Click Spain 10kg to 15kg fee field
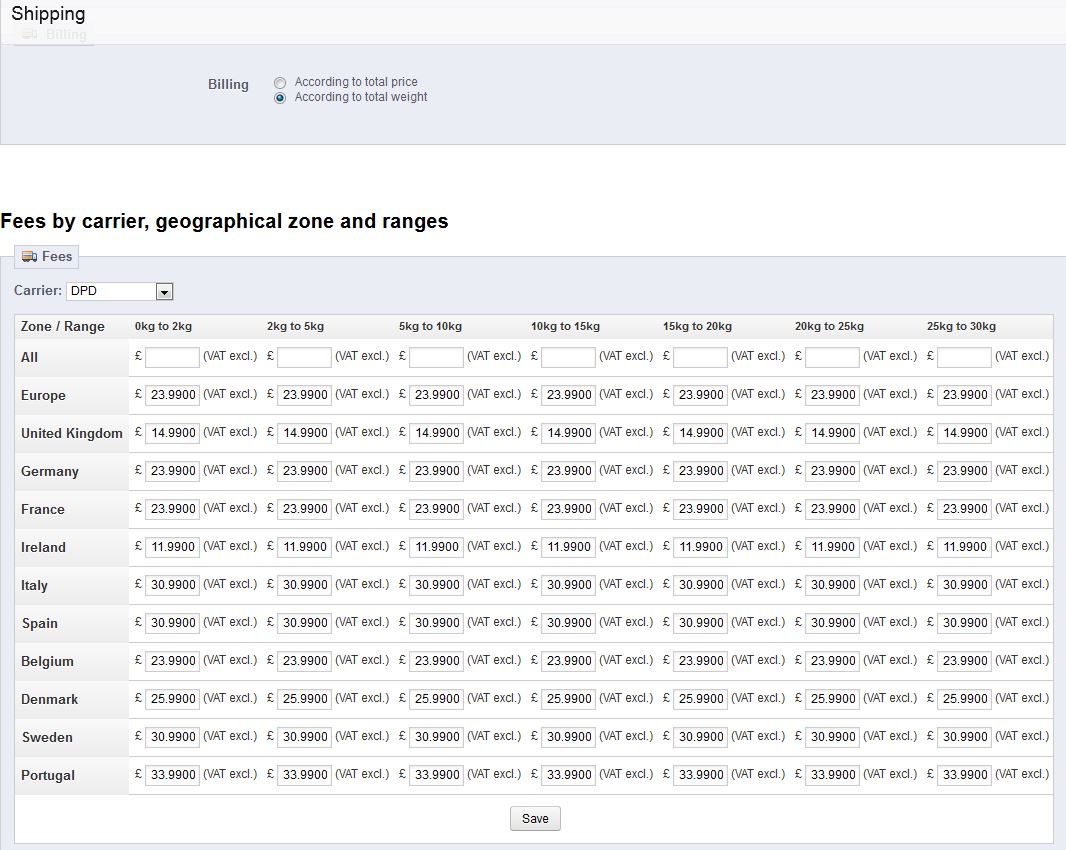Viewport: 1066px width, 850px height. [x=568, y=624]
